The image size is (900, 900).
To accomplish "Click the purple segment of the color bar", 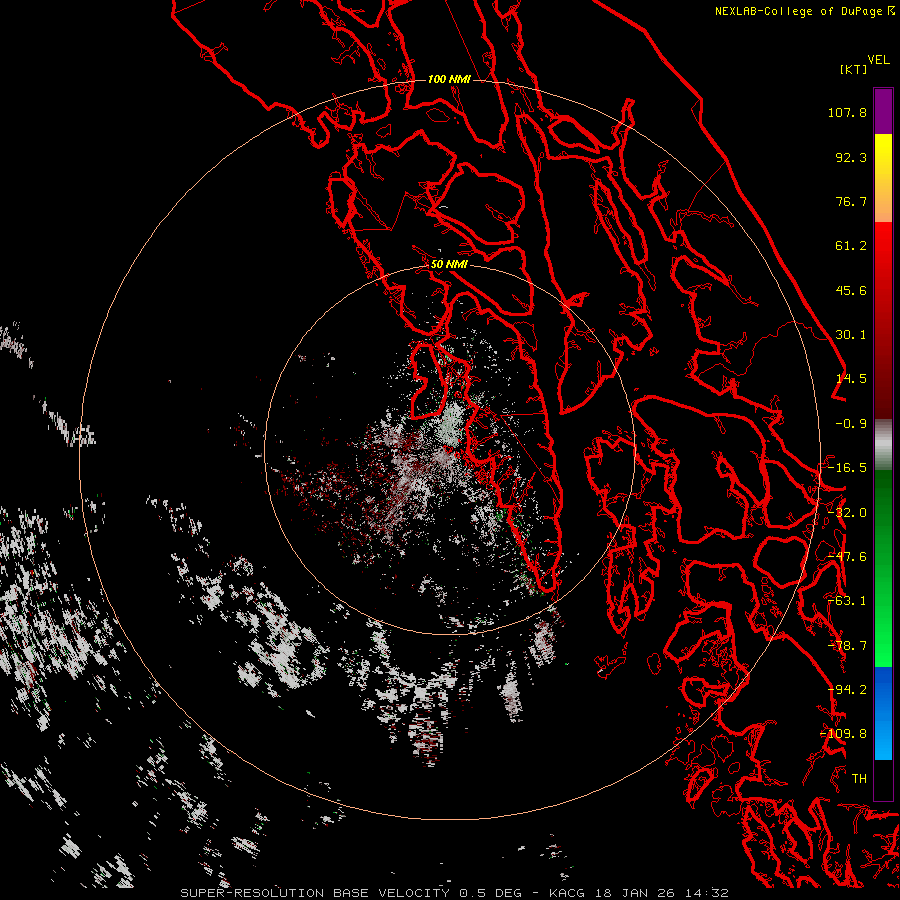I will (x=883, y=111).
